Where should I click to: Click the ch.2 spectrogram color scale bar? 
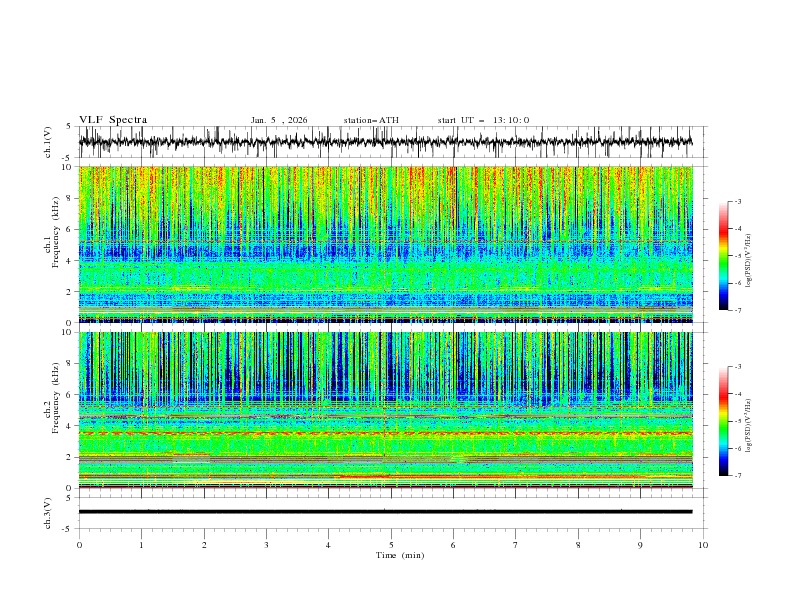point(723,421)
